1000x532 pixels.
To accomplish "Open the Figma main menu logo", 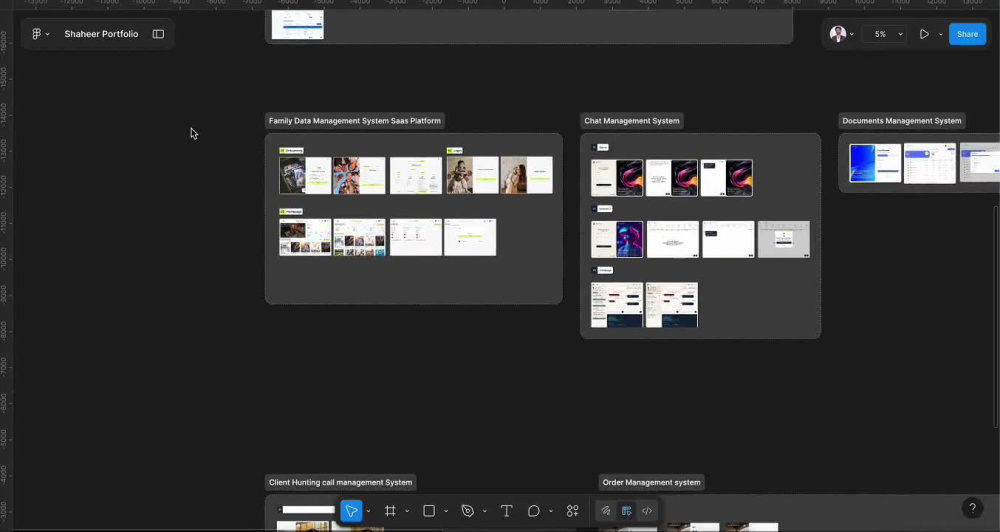I will point(36,34).
